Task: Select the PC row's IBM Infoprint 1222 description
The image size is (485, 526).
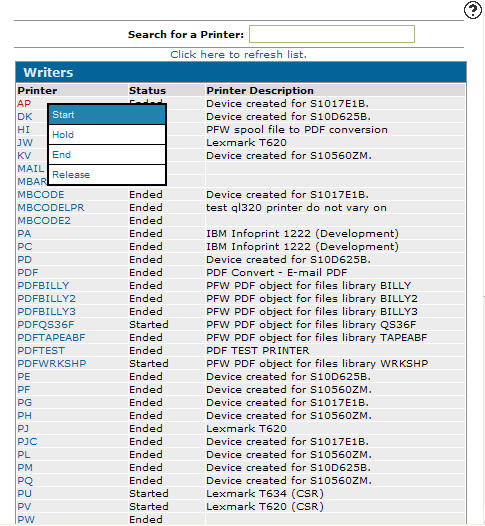Action: pos(302,247)
